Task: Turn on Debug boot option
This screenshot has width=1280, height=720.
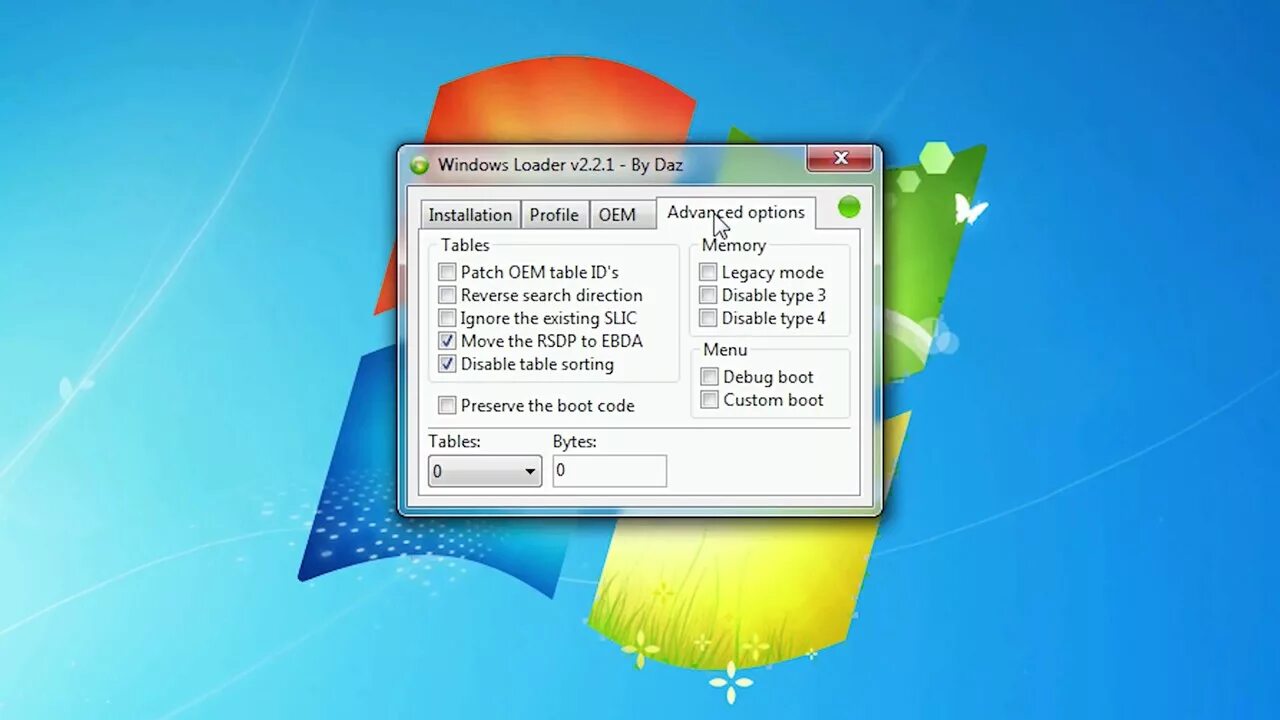Action: click(709, 377)
